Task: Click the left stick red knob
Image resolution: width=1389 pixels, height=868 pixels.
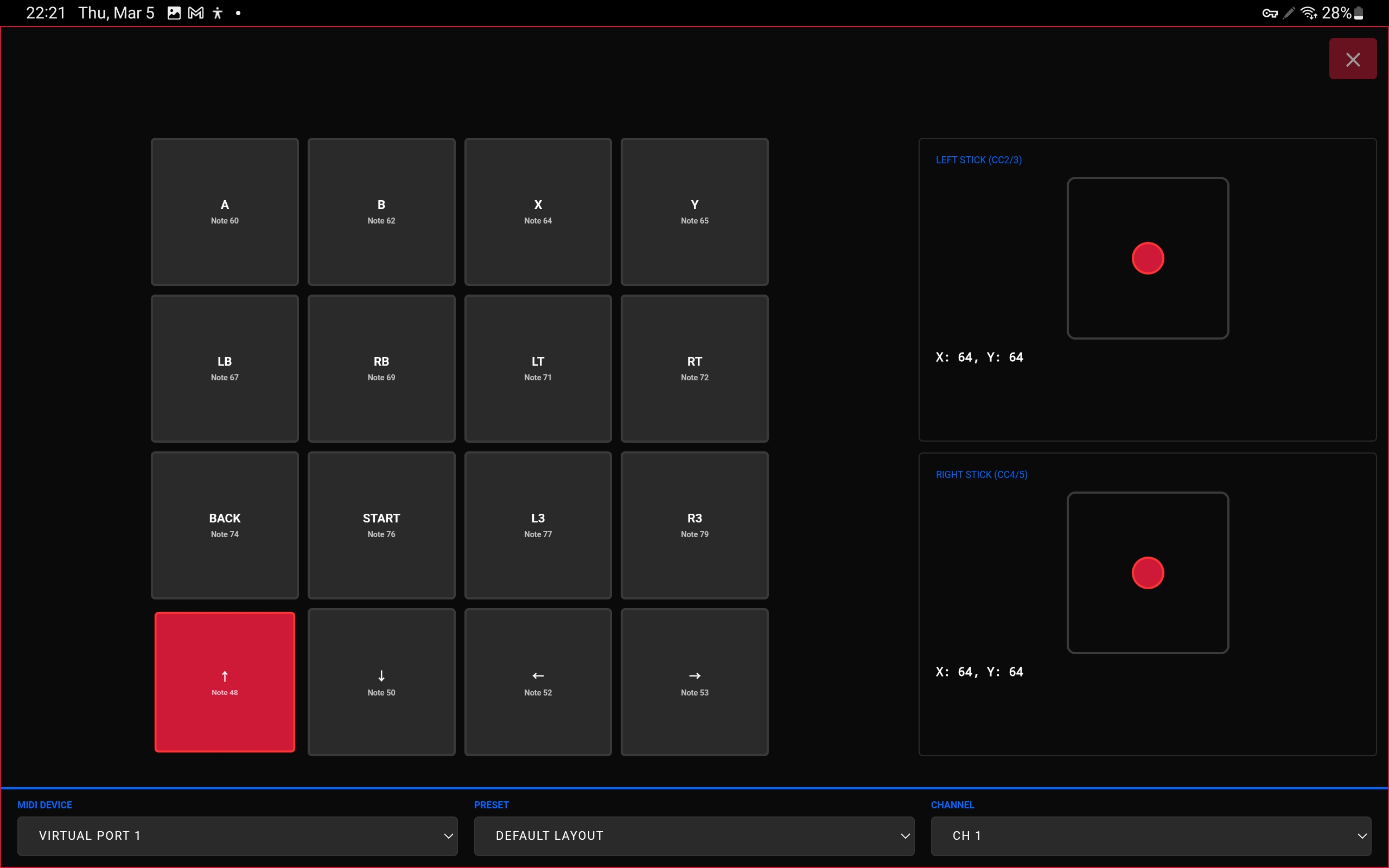Action: click(x=1148, y=258)
